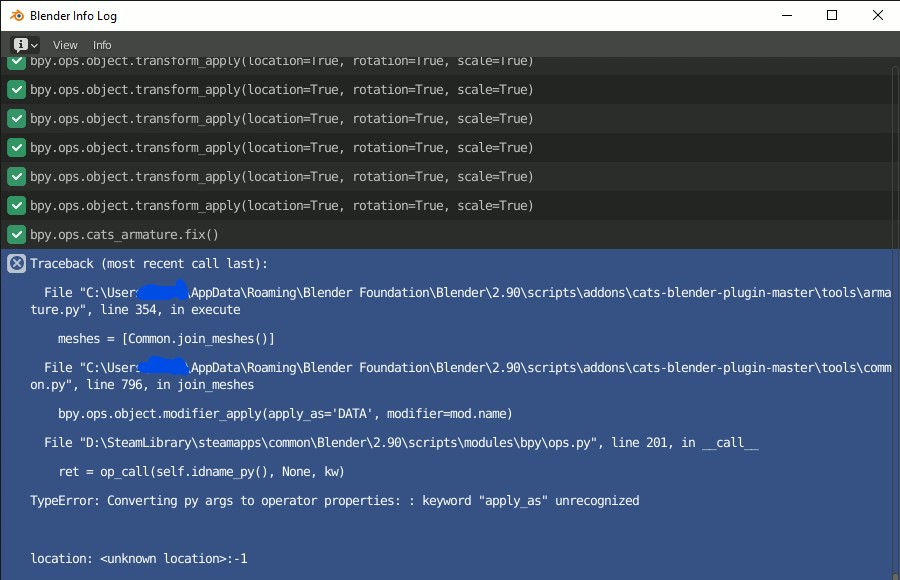Maximize the Blender Info Log window
The height and width of the screenshot is (580, 900).
[x=832, y=16]
